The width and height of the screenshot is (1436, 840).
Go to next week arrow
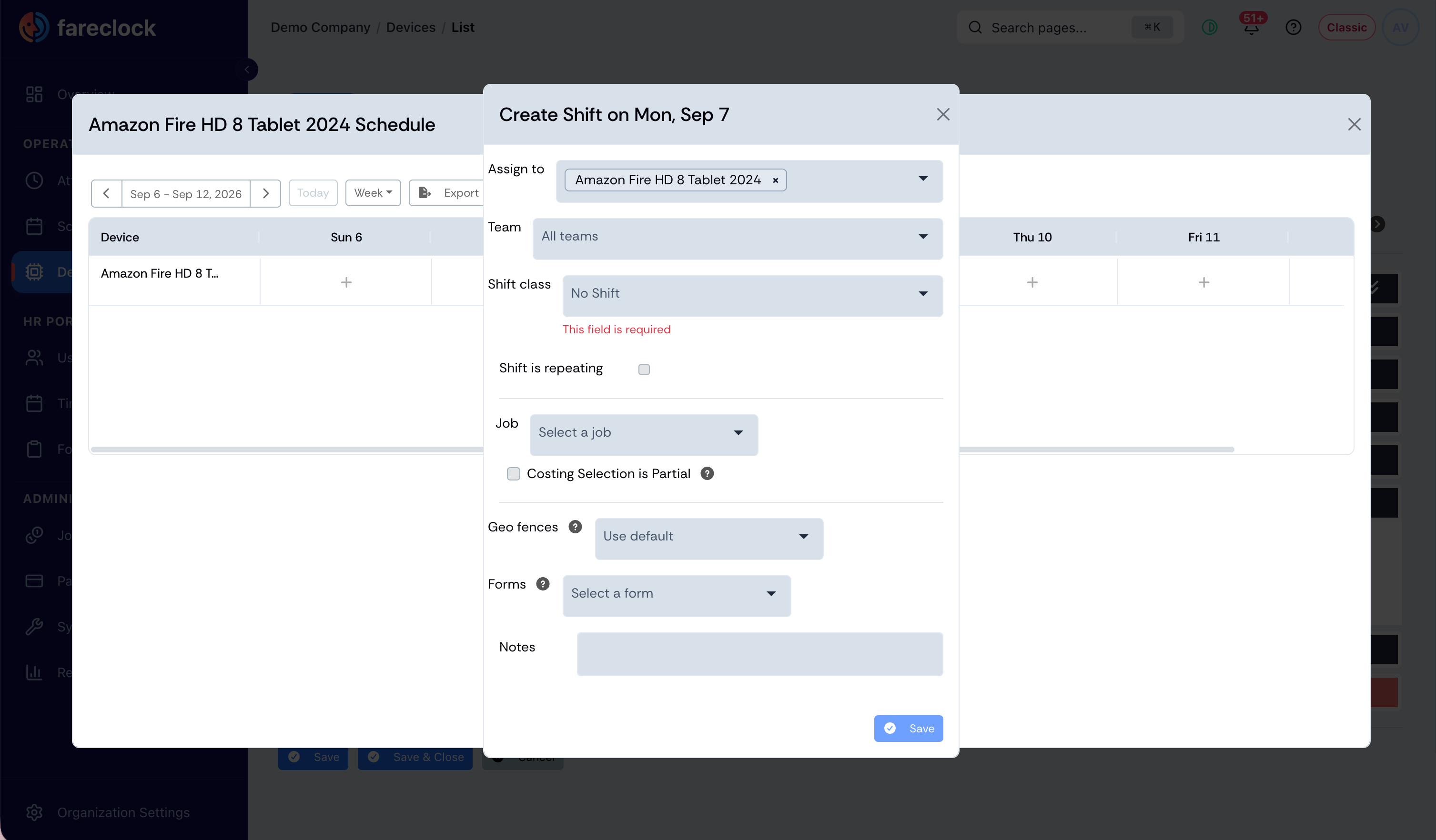pos(265,194)
